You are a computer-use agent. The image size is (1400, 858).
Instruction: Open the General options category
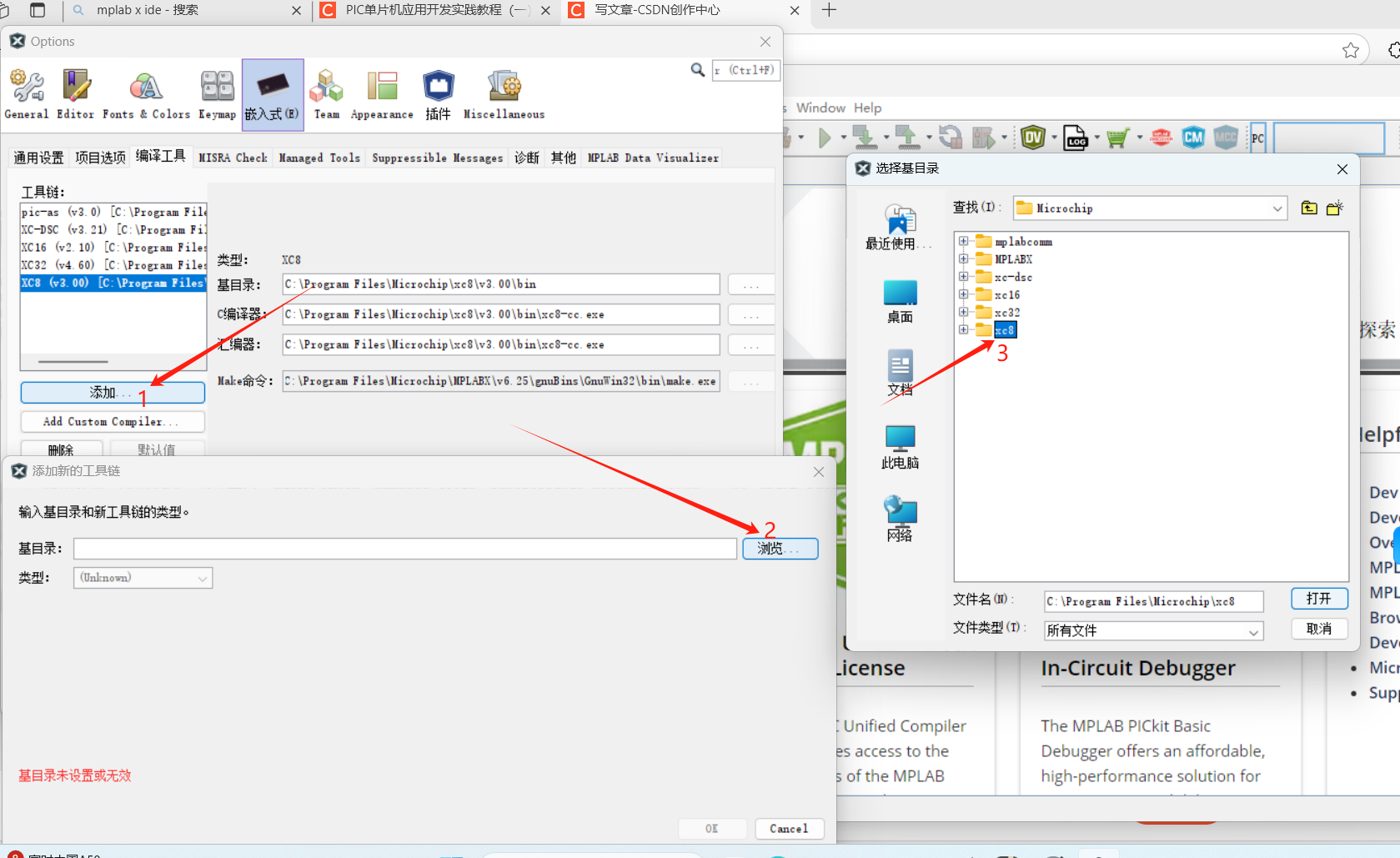[27, 95]
